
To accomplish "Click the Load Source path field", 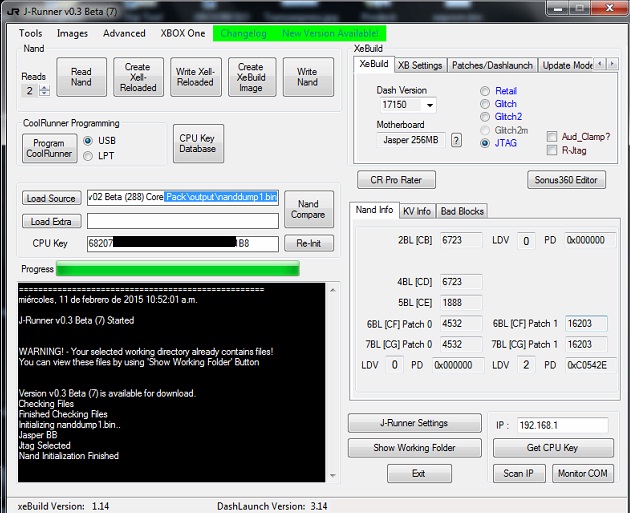I will pyautogui.click(x=182, y=198).
